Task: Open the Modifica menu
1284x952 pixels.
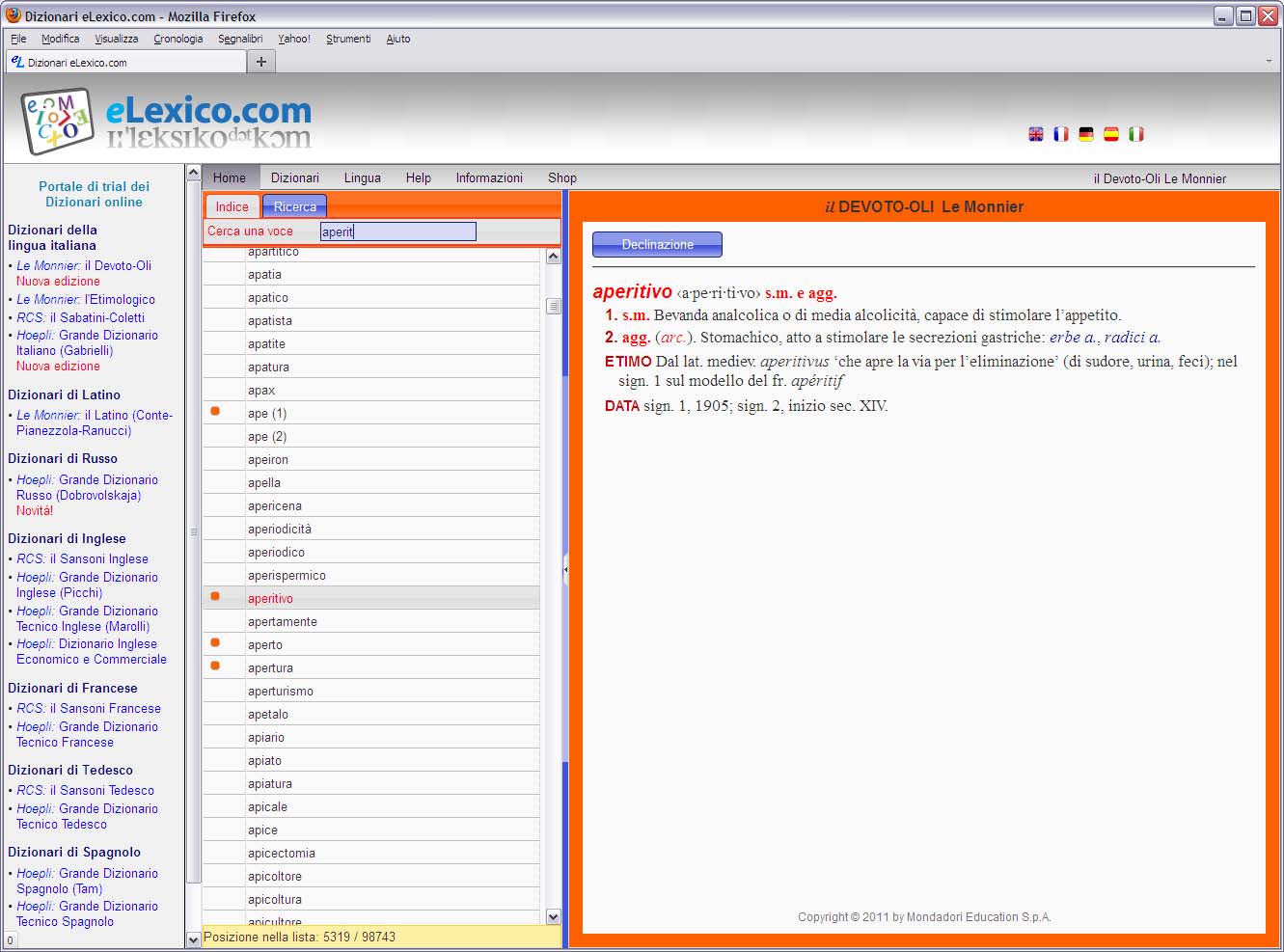Action: pos(60,39)
